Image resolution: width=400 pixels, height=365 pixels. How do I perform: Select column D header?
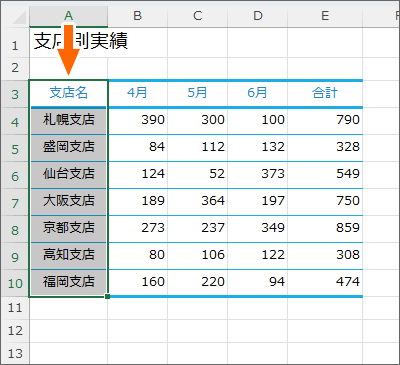258,16
